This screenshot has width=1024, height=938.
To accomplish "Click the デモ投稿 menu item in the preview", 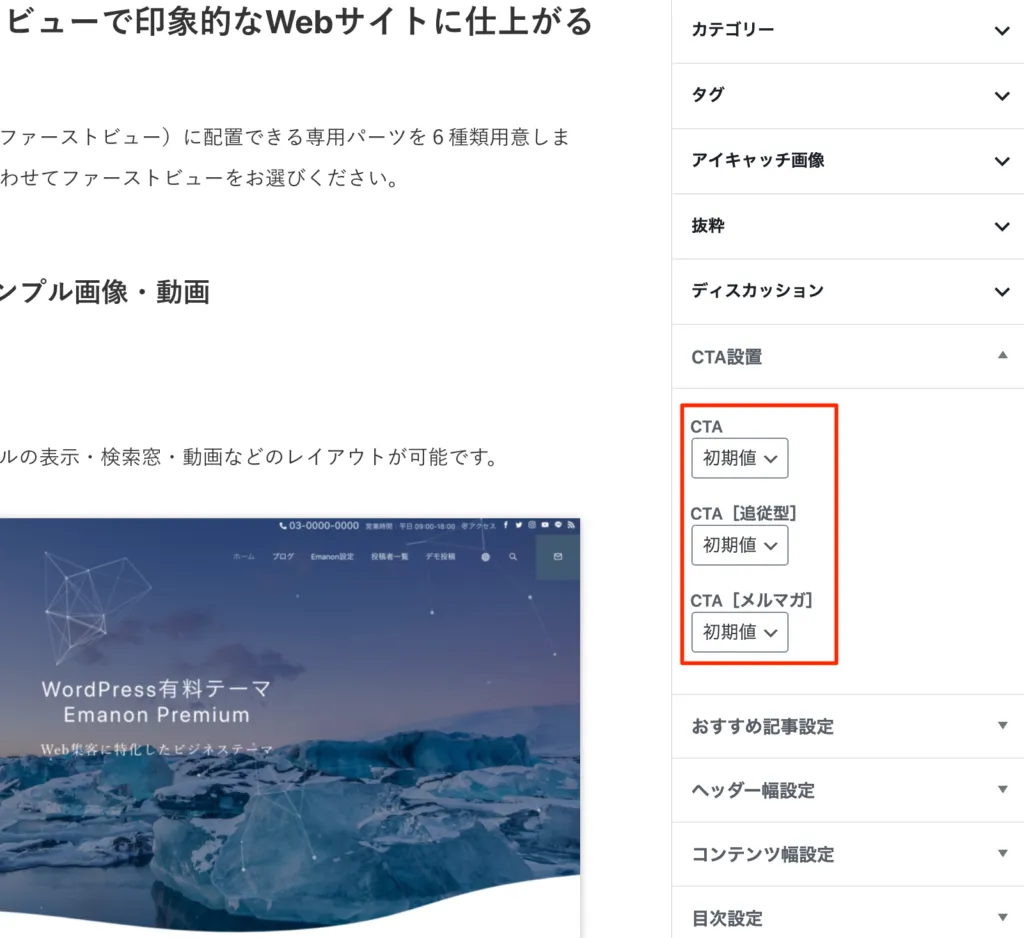I will [x=441, y=557].
